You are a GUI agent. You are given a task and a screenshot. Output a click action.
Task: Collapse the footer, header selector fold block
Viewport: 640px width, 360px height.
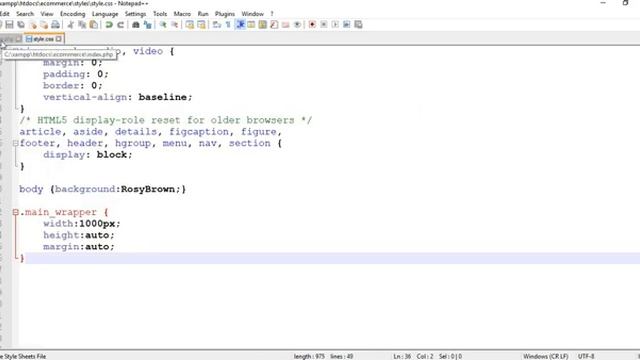pos(16,143)
